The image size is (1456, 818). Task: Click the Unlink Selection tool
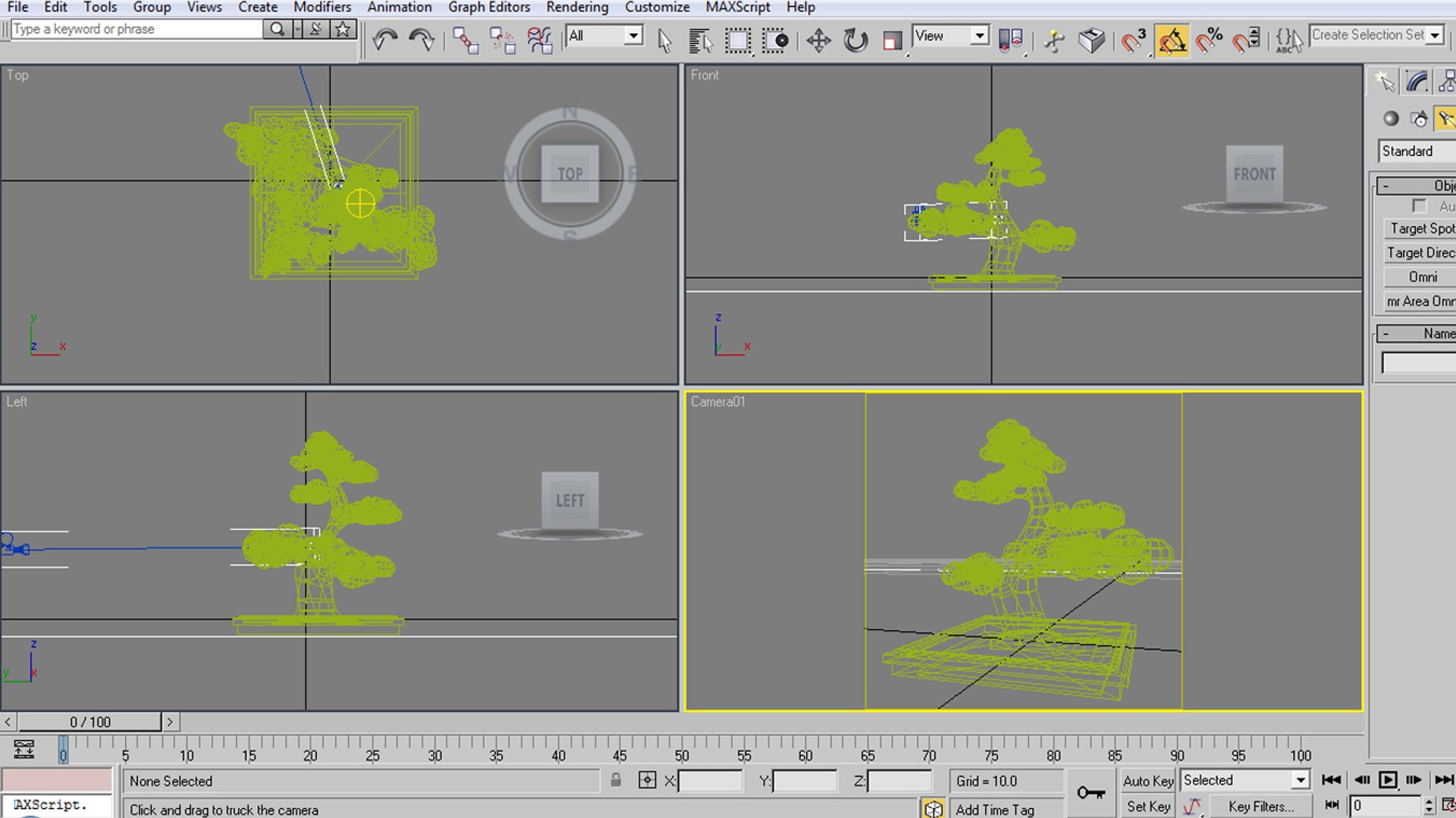point(502,39)
